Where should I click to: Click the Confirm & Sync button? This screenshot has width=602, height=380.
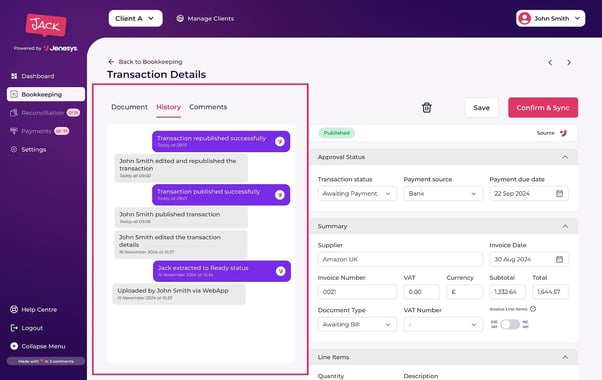tap(543, 107)
